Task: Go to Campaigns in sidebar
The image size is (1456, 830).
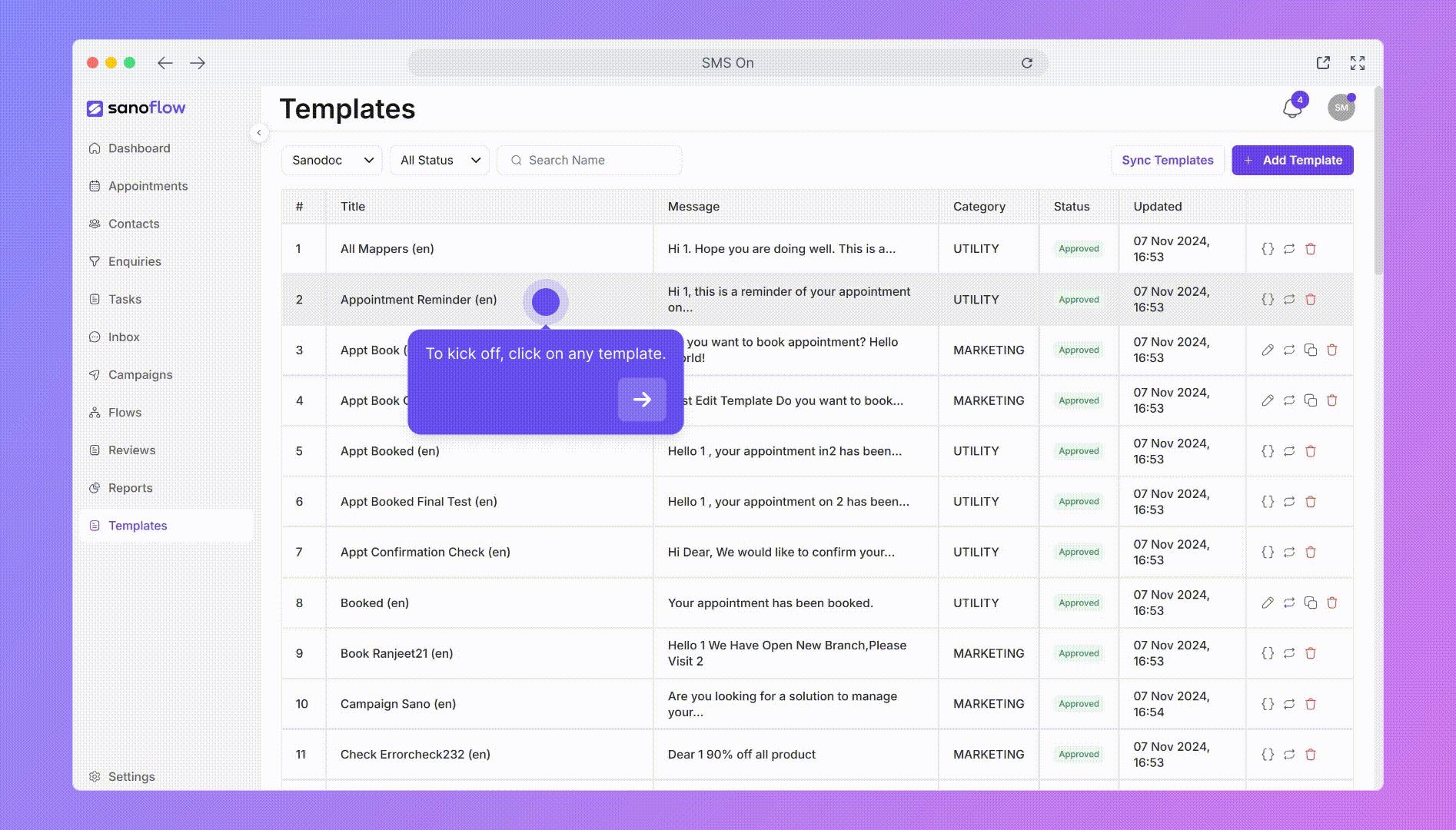Action: (x=140, y=375)
